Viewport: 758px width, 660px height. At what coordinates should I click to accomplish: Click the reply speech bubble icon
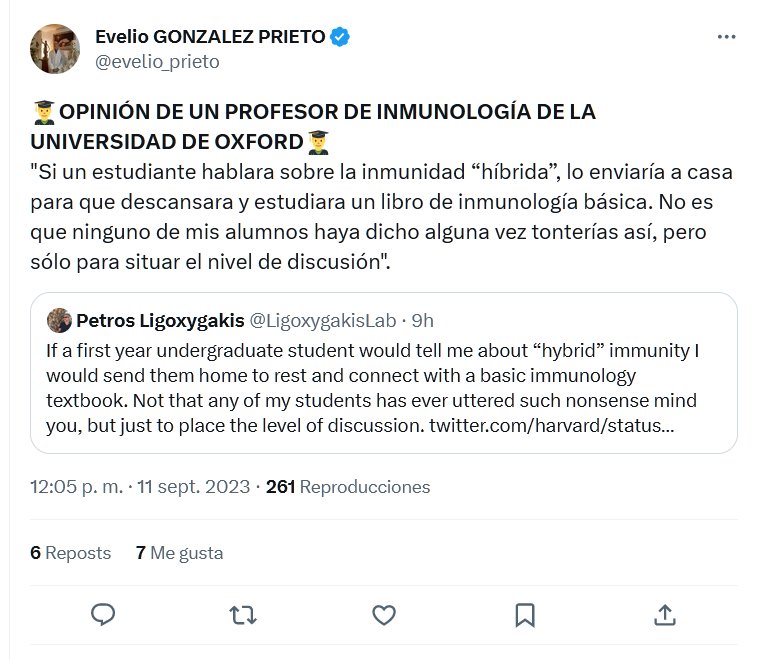coord(103,614)
